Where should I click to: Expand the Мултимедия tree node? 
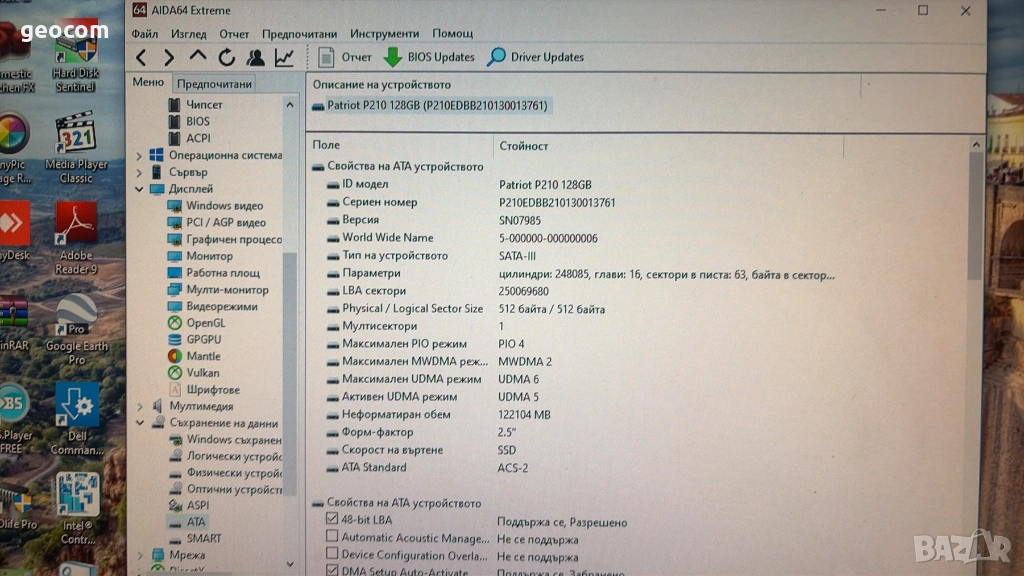coord(139,407)
